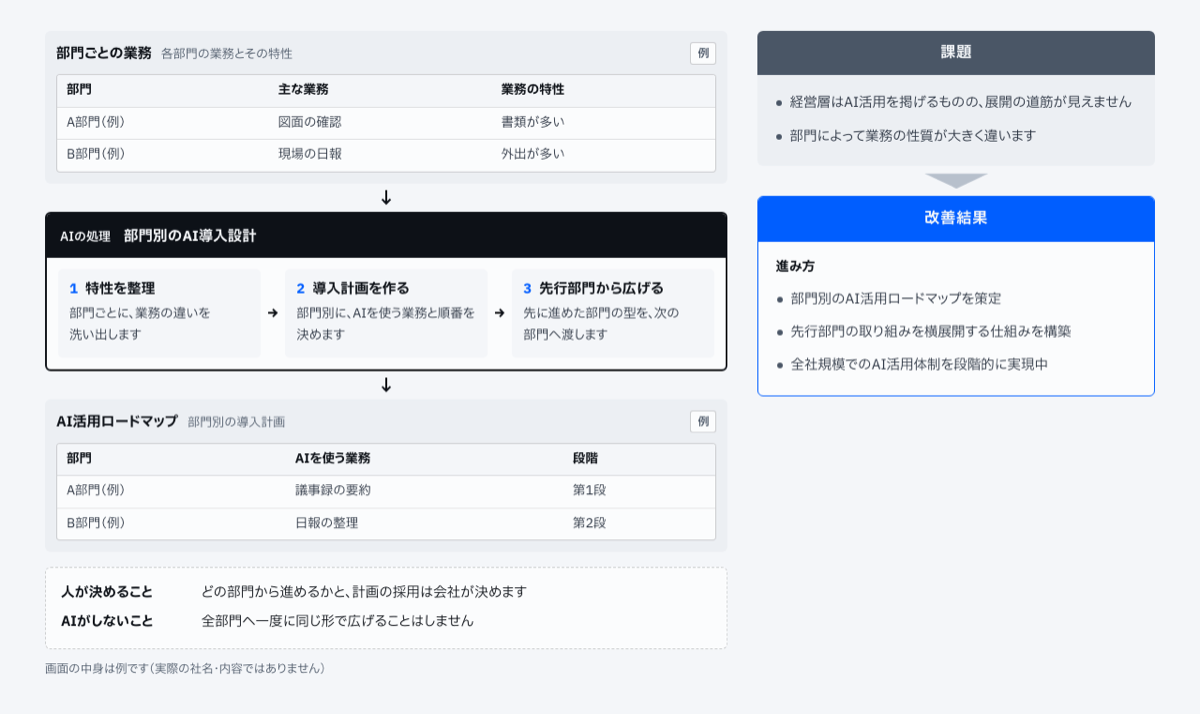Click the AIを使う業務 column header
This screenshot has width=1200, height=714.
[x=333, y=459]
